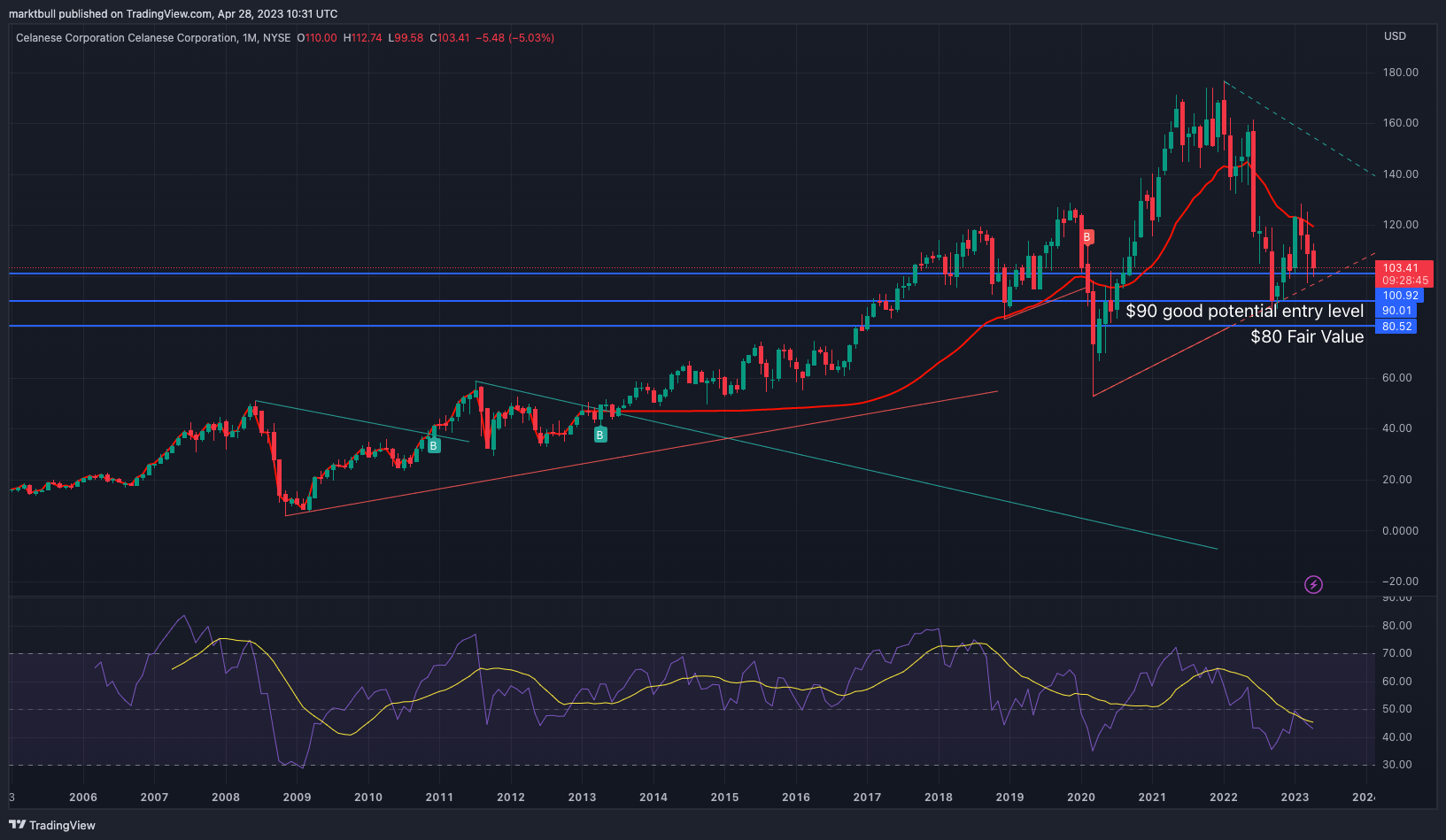This screenshot has height=840, width=1446.
Task: Click the green B marker near 2013
Action: pos(600,435)
